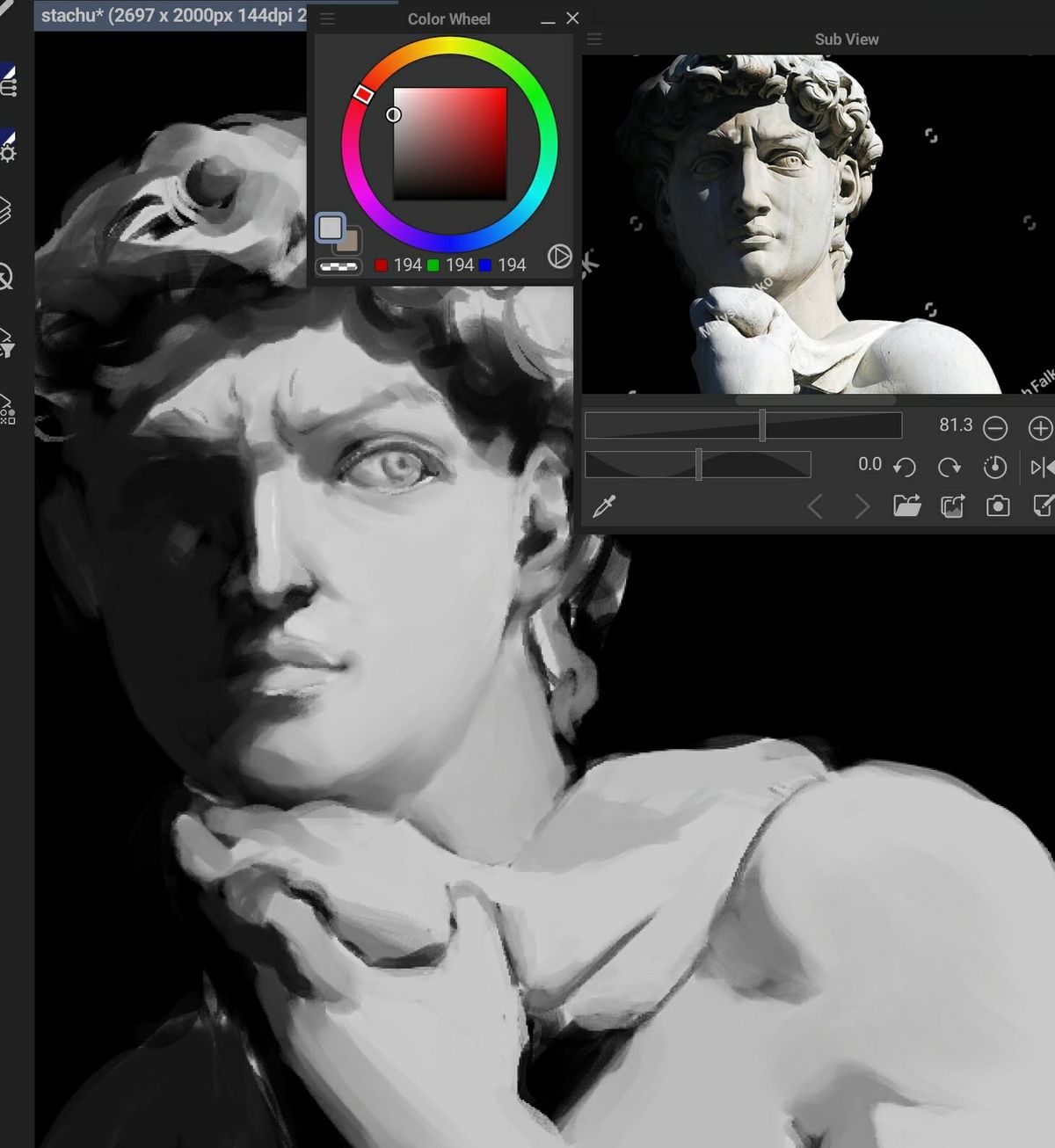
Task: Go to next Sub View image
Action: click(x=862, y=506)
